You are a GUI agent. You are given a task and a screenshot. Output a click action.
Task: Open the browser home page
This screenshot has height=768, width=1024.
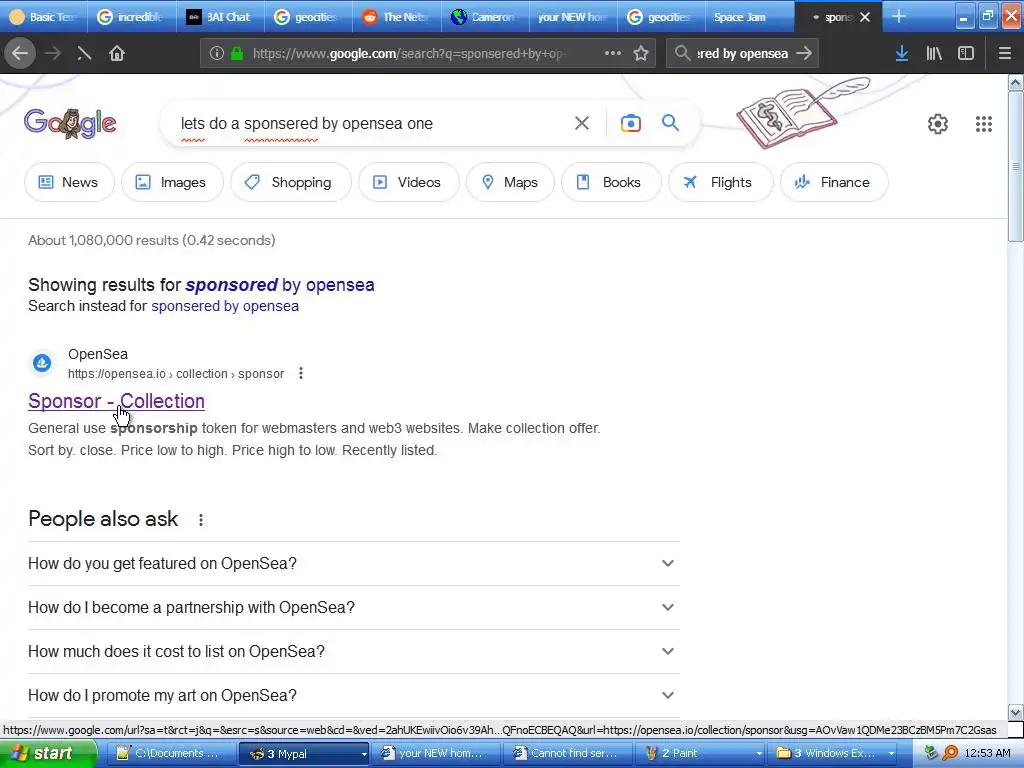pyautogui.click(x=117, y=53)
